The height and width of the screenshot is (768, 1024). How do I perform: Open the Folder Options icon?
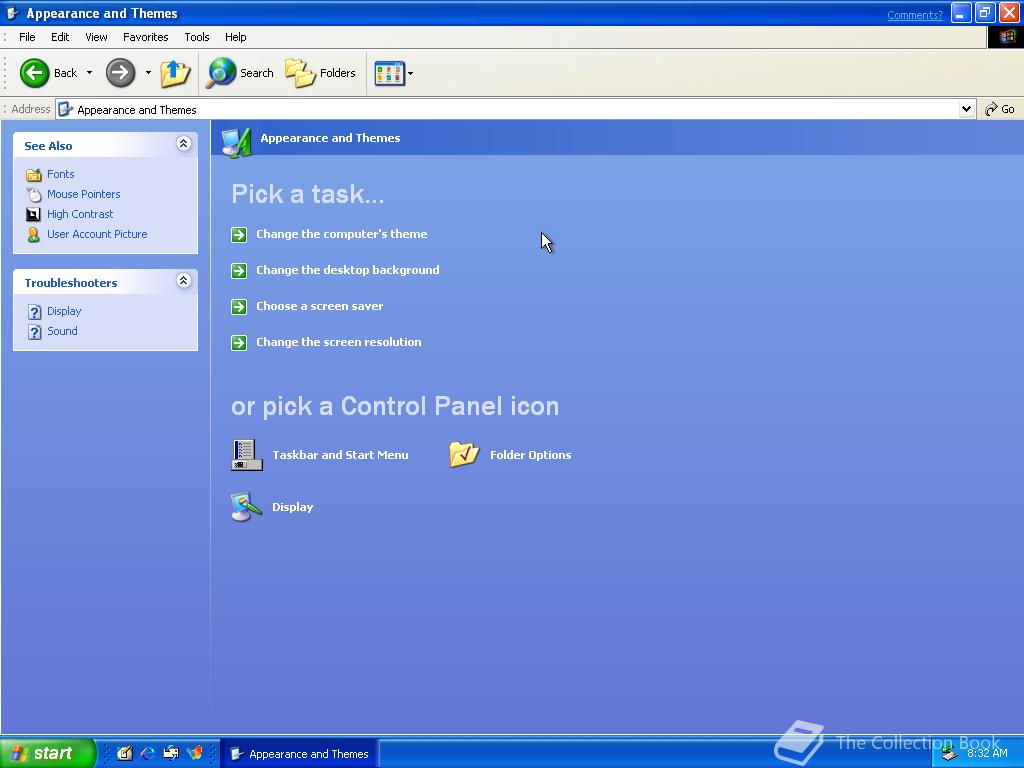click(x=464, y=455)
